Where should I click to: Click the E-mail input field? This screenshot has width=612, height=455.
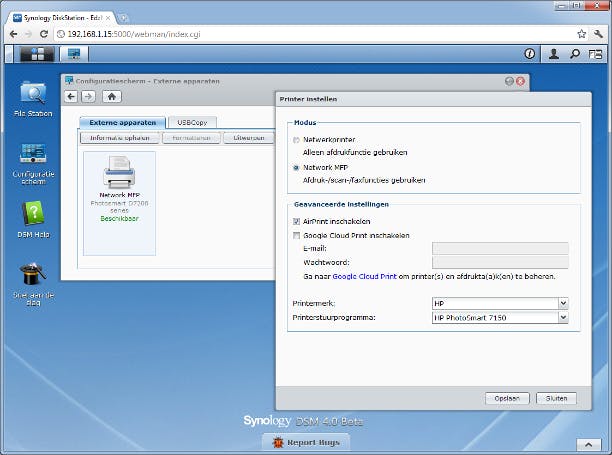(500, 248)
